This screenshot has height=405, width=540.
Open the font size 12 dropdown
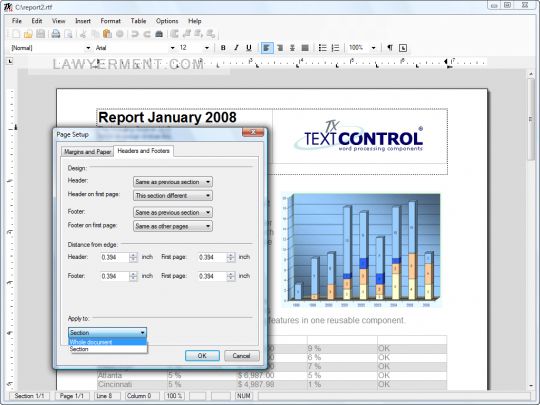coord(207,48)
